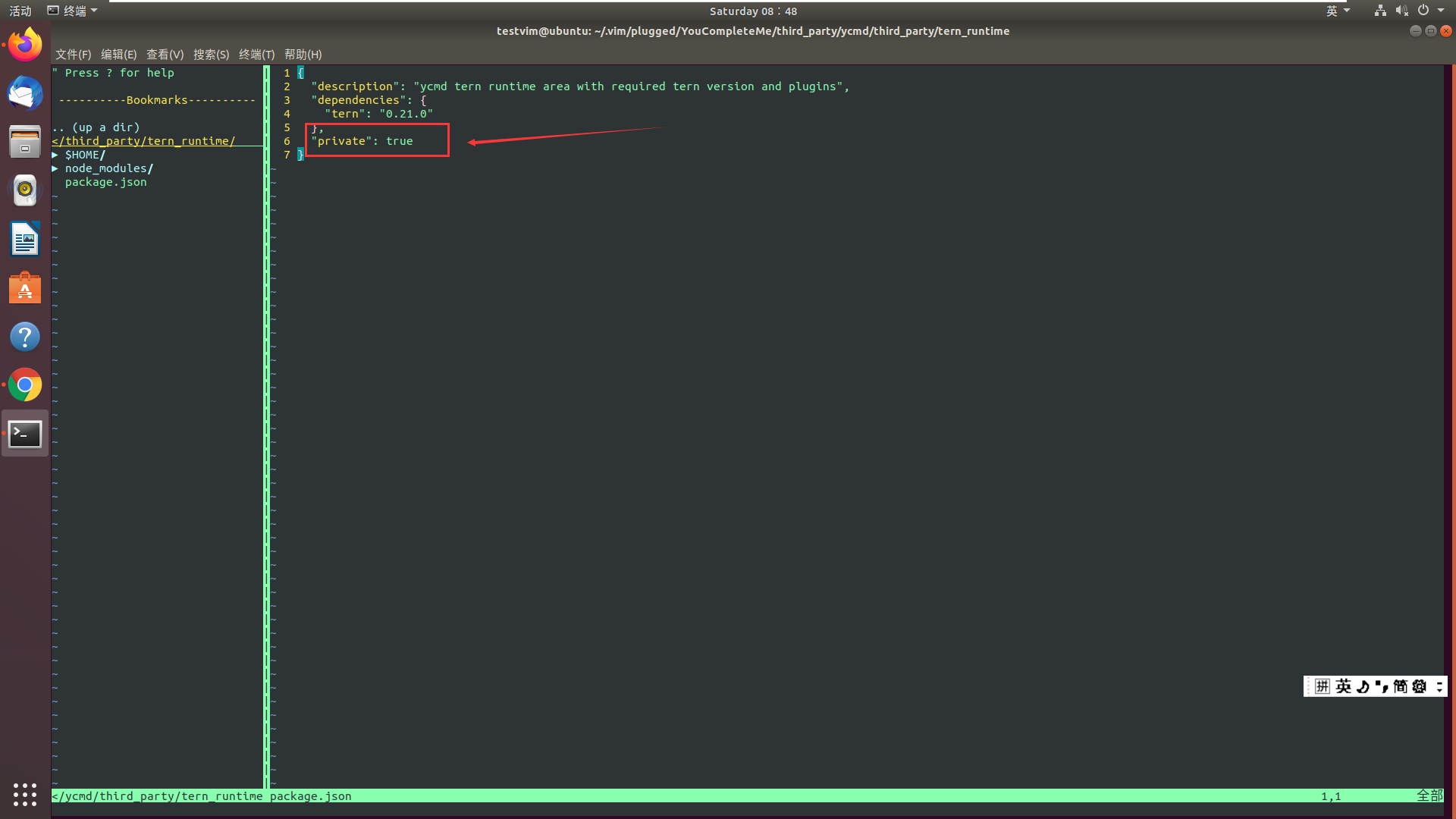Toggle 拼 pinyin input mode on IME bar

point(1323,686)
